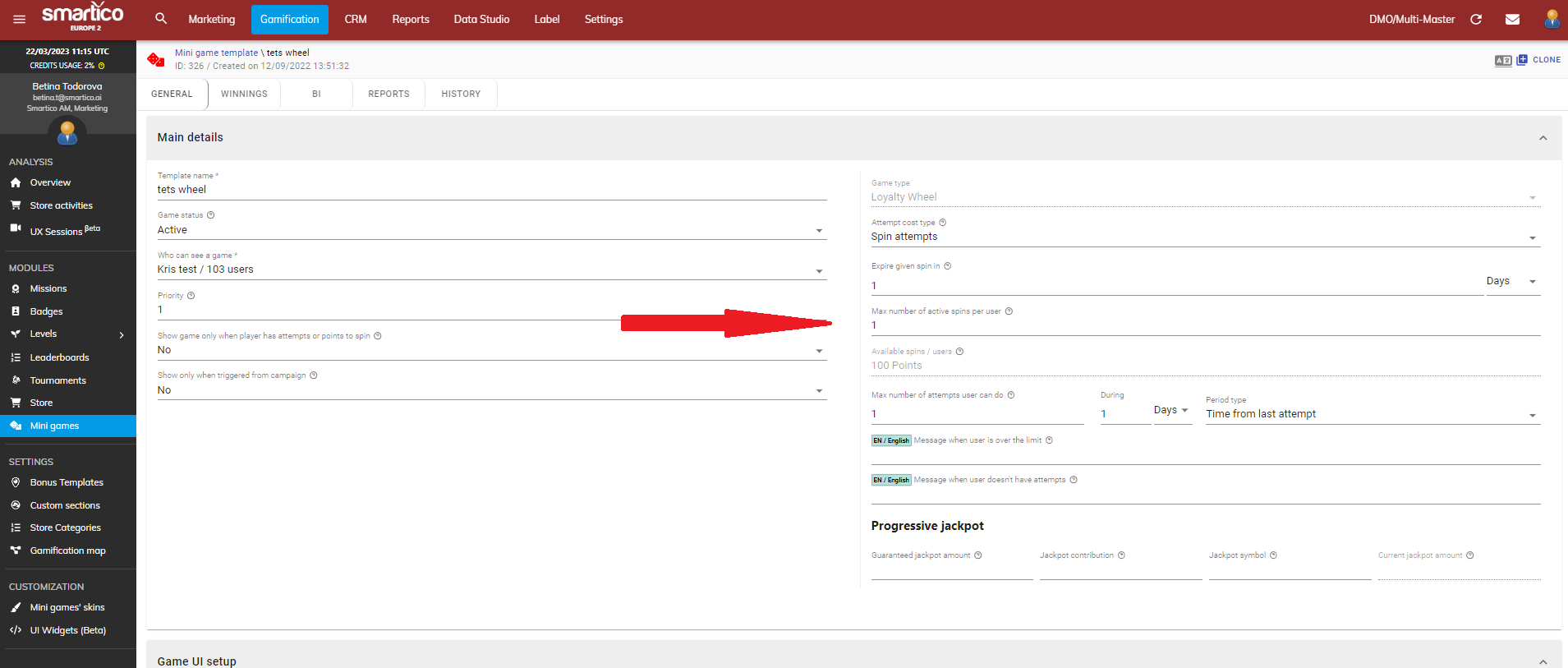Collapse the Main details section
This screenshot has width=1568, height=668.
tap(1543, 138)
